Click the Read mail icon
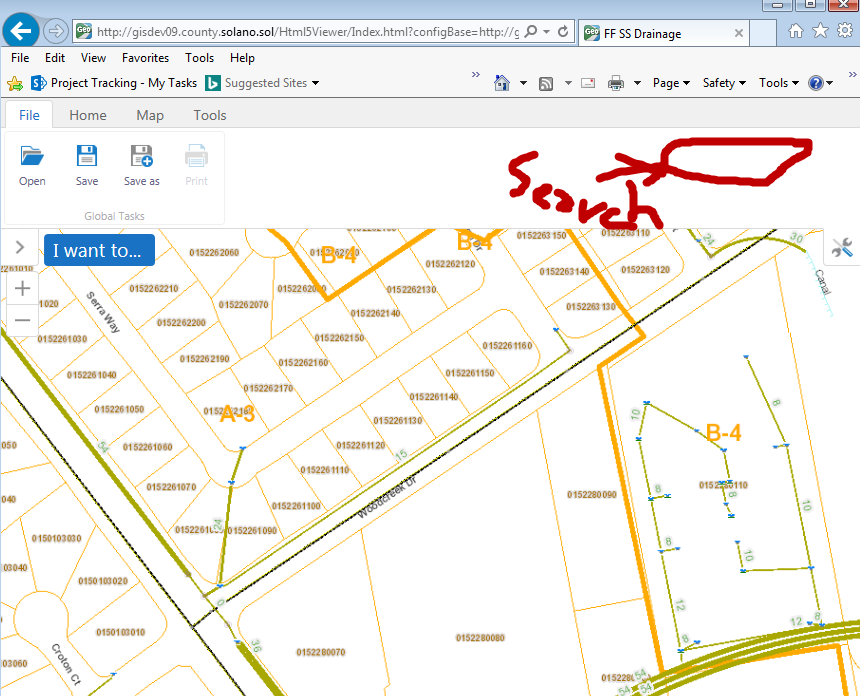The width and height of the screenshot is (860, 696). tap(588, 83)
